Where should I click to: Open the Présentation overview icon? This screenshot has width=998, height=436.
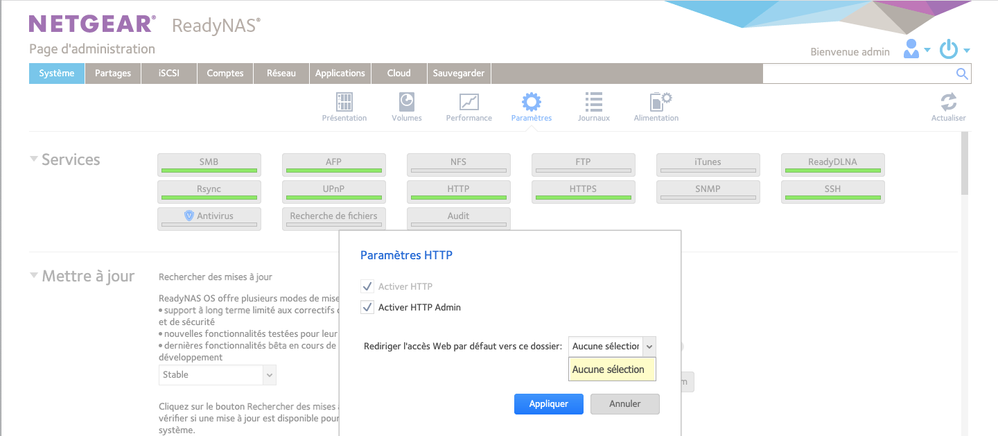pos(344,102)
